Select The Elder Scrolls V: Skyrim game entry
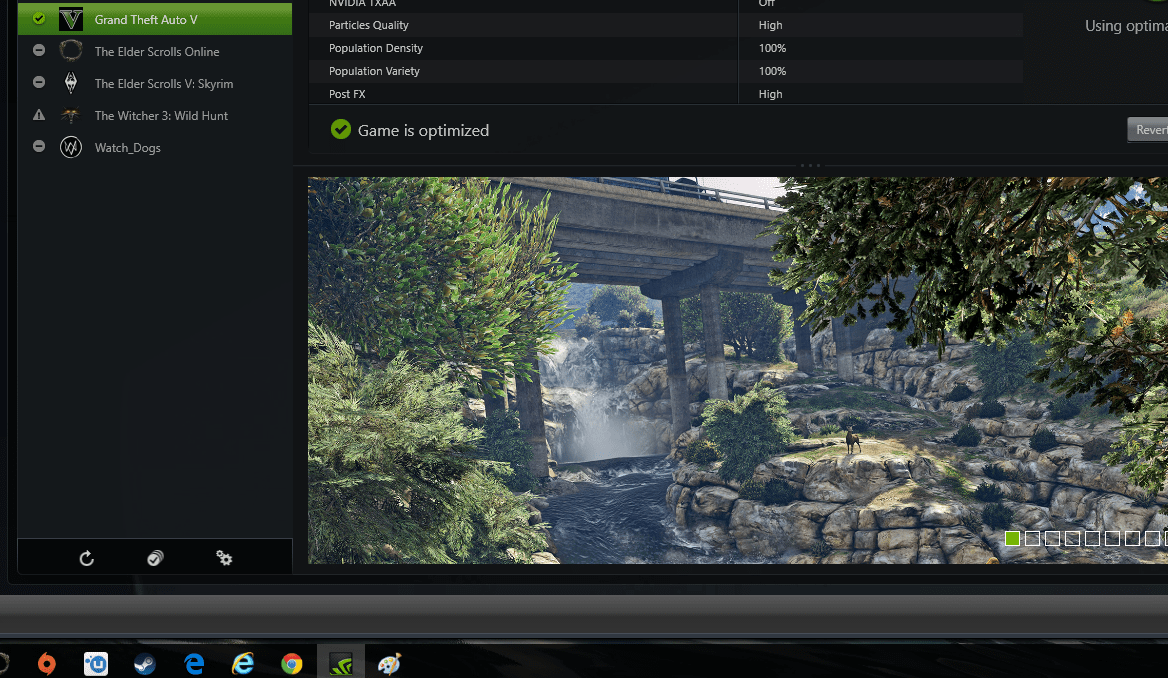This screenshot has height=678, width=1168. 155,83
